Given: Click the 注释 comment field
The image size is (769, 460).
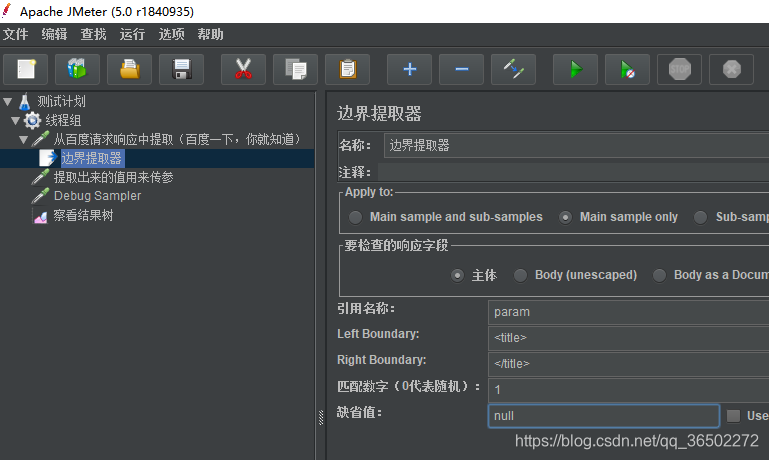Looking at the screenshot, I should (x=573, y=172).
